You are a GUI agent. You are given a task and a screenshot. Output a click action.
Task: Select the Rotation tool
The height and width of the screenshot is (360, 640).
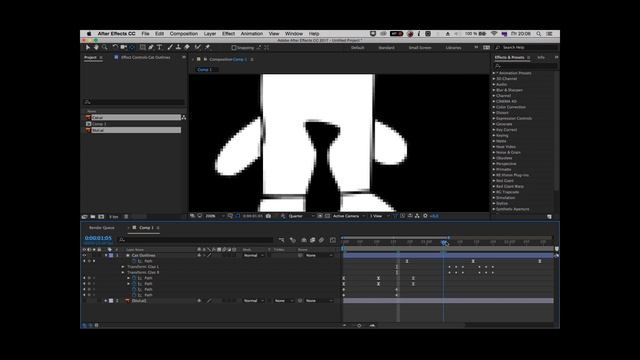click(115, 48)
